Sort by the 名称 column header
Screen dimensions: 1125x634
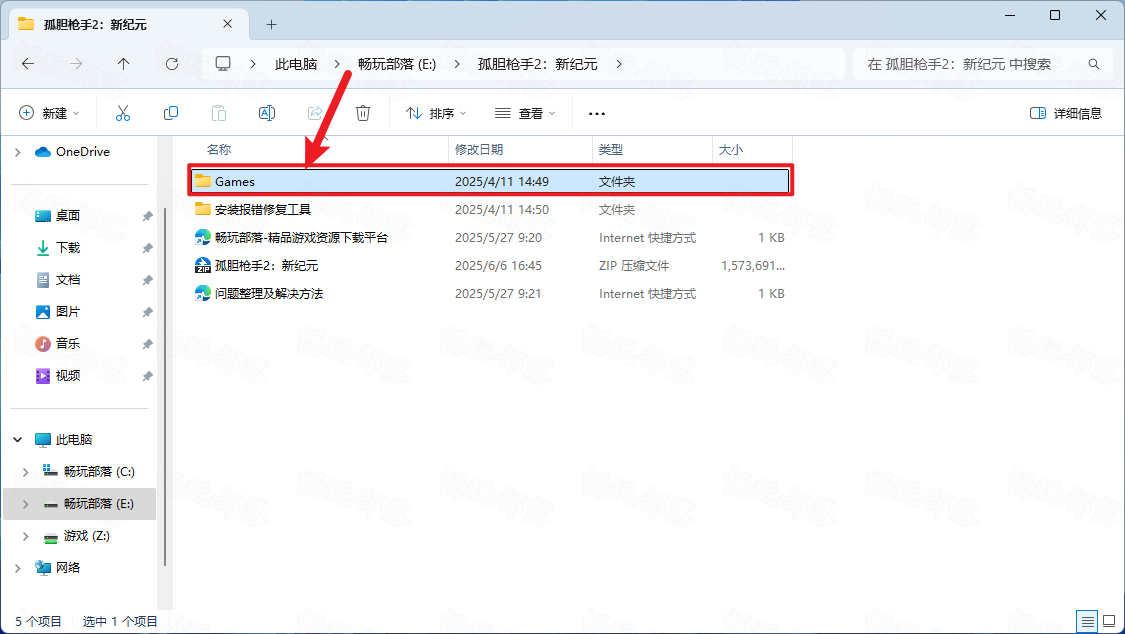click(x=219, y=149)
